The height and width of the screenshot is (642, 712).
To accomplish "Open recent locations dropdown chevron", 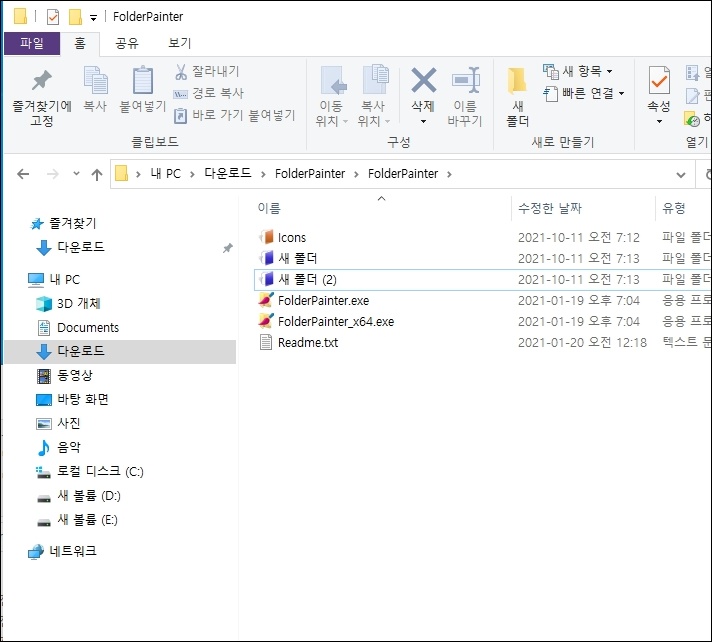I will coord(76,173).
